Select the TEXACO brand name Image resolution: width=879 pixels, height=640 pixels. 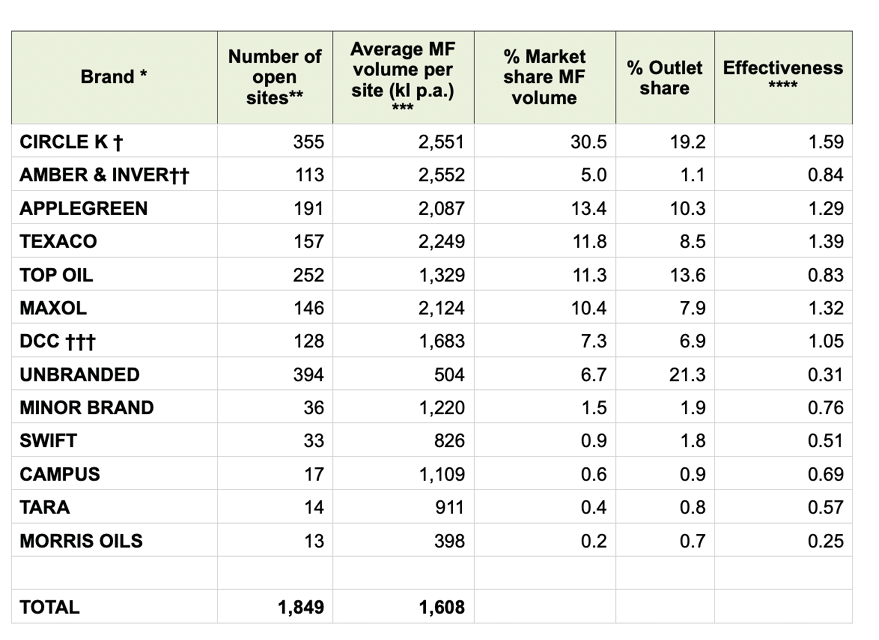click(x=58, y=241)
